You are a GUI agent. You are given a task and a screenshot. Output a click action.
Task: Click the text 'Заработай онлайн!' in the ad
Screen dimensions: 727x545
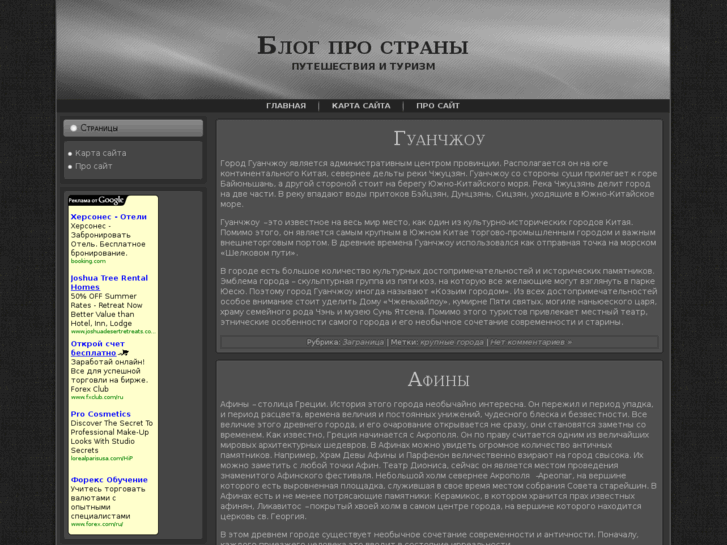(x=108, y=362)
